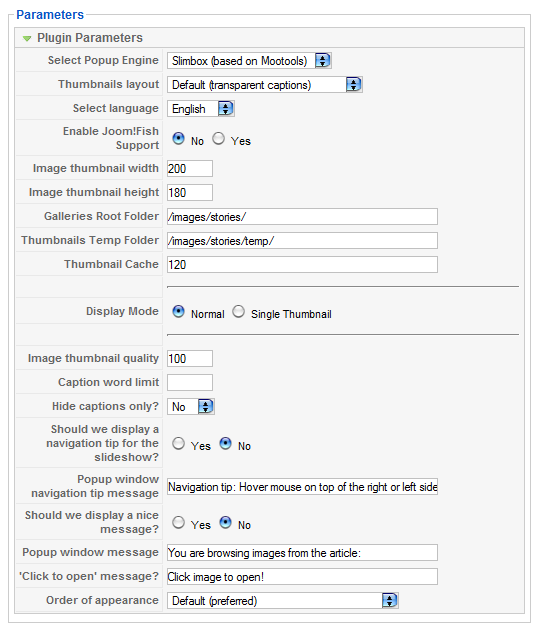Focus the Thumbnails Temp Folder field
The height and width of the screenshot is (627, 537).
(302, 240)
